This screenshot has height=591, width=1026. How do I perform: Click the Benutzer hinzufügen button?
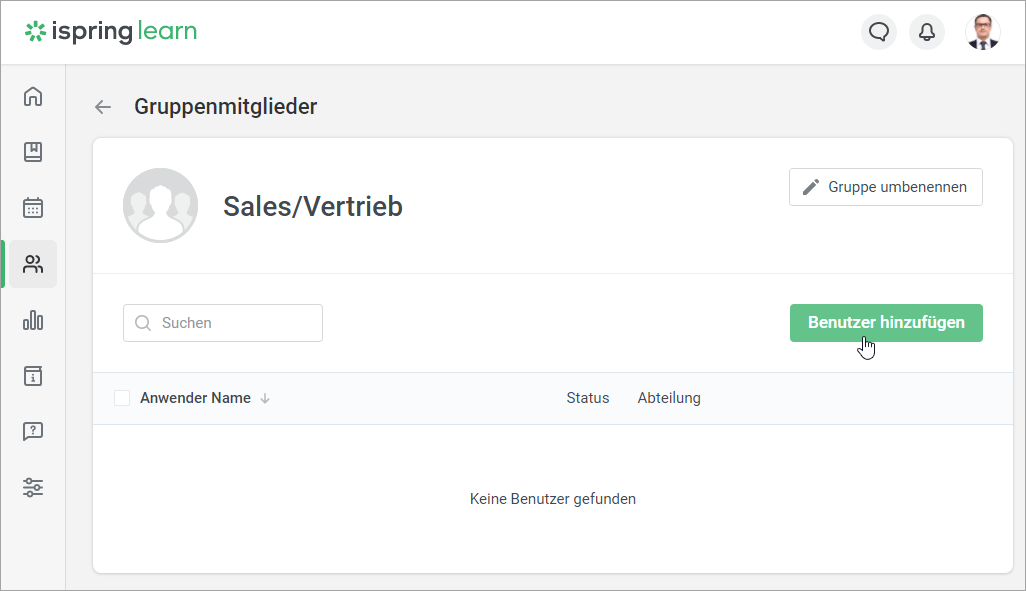(886, 323)
